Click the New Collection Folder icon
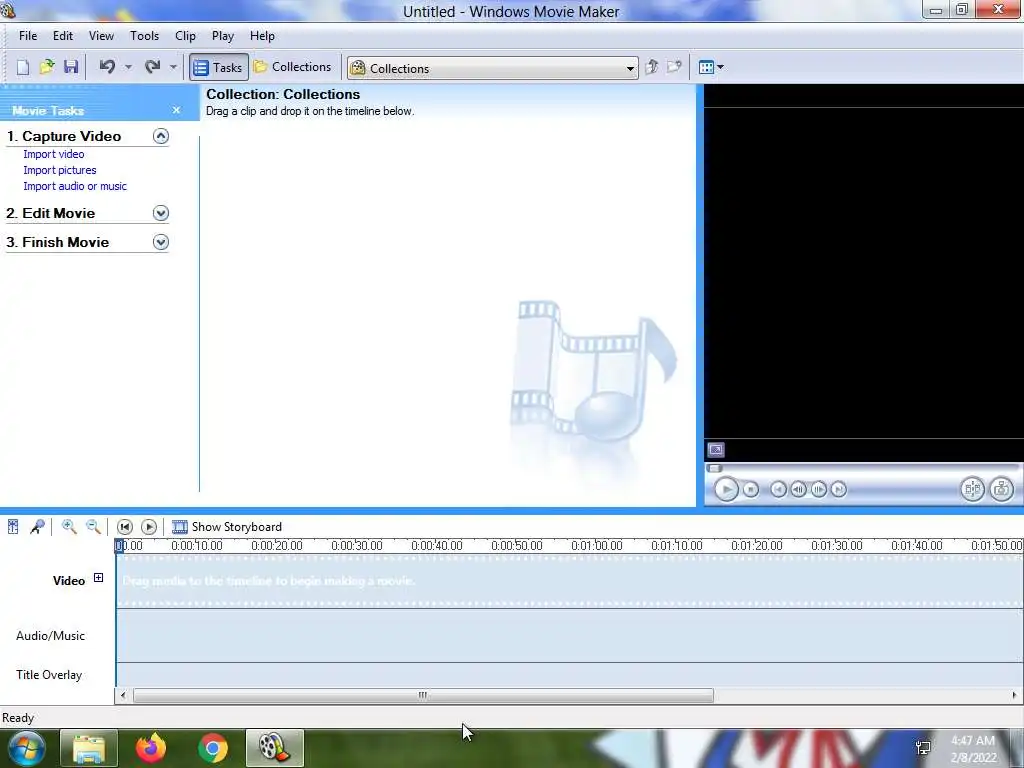Screen dimensions: 1024x768 click(674, 67)
